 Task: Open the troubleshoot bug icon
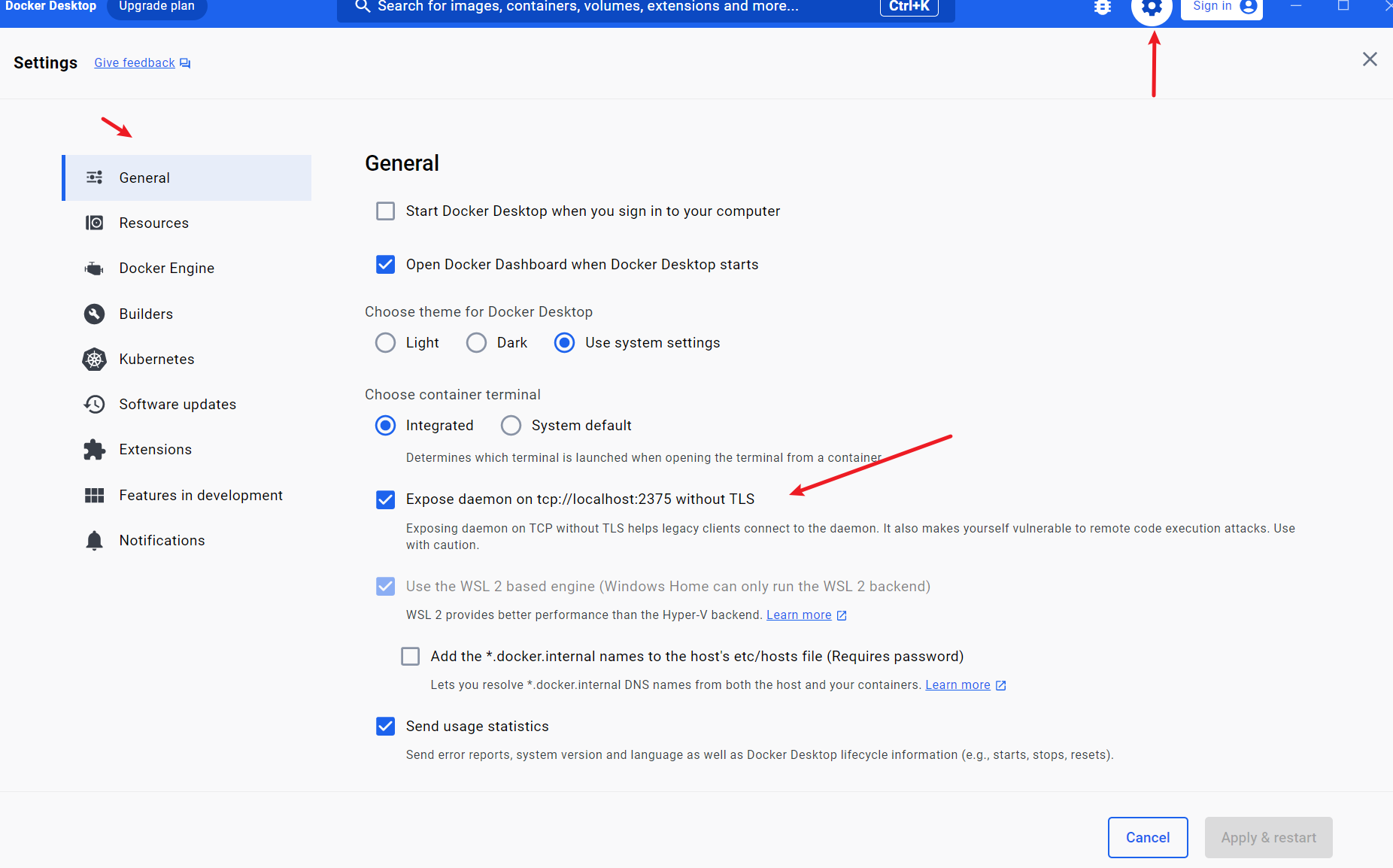1102,8
